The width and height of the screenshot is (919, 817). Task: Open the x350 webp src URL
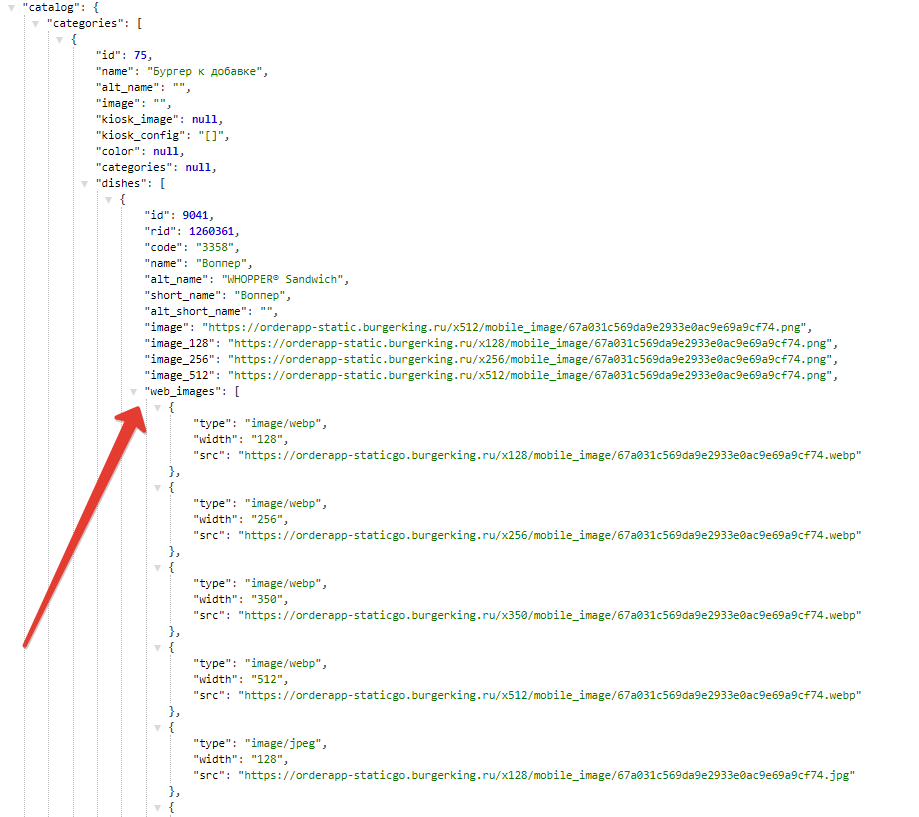(551, 616)
